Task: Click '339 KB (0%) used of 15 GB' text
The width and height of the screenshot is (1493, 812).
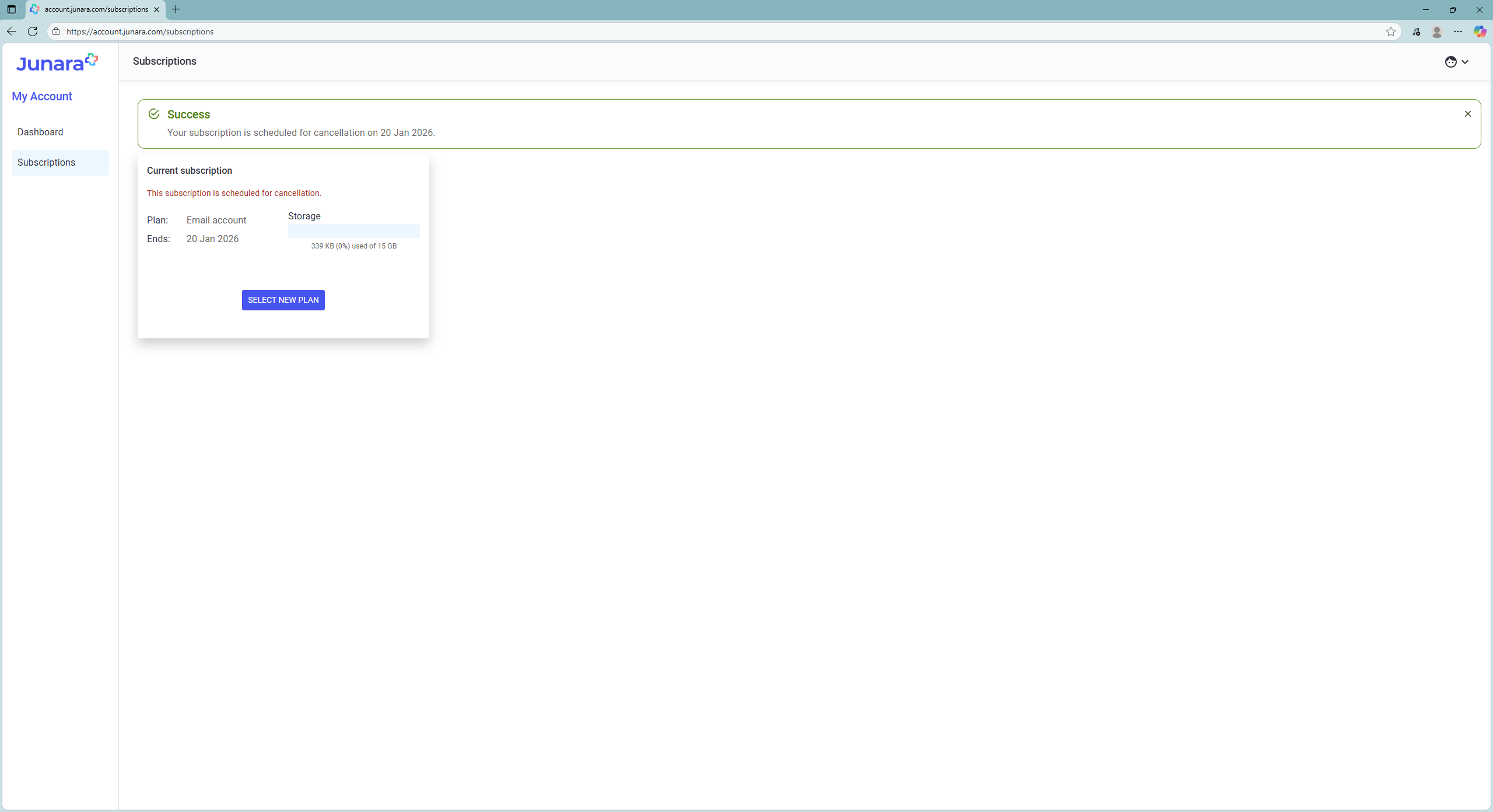Action: (x=354, y=246)
